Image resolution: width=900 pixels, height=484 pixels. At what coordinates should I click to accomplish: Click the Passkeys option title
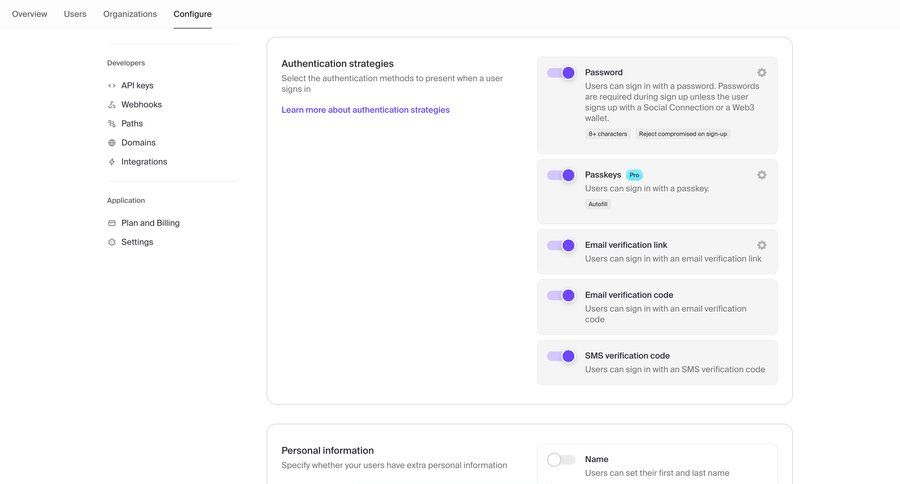click(603, 175)
